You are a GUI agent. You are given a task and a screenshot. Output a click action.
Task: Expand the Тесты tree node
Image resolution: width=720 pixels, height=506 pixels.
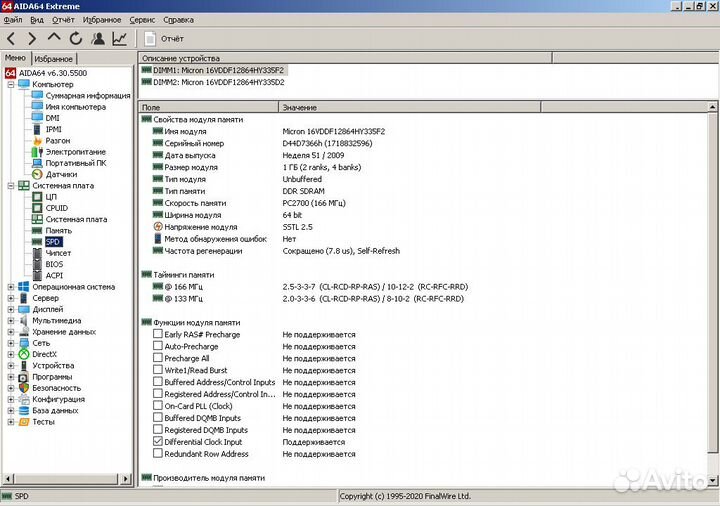tap(11, 422)
